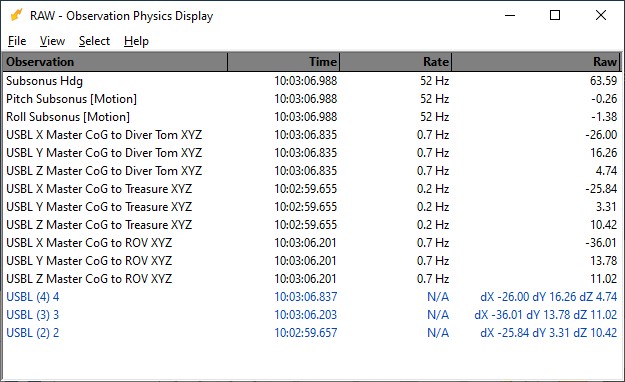
Task: Minimize the RAW display window
Action: click(510, 15)
